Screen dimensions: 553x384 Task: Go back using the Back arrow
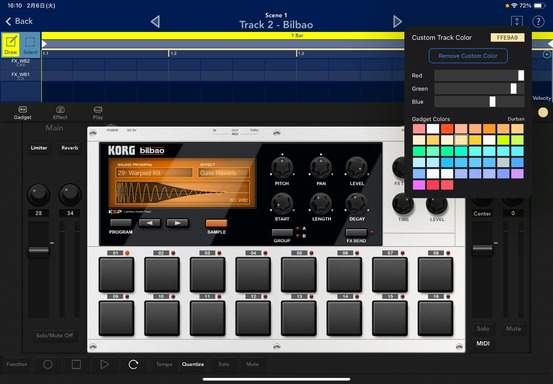click(19, 22)
